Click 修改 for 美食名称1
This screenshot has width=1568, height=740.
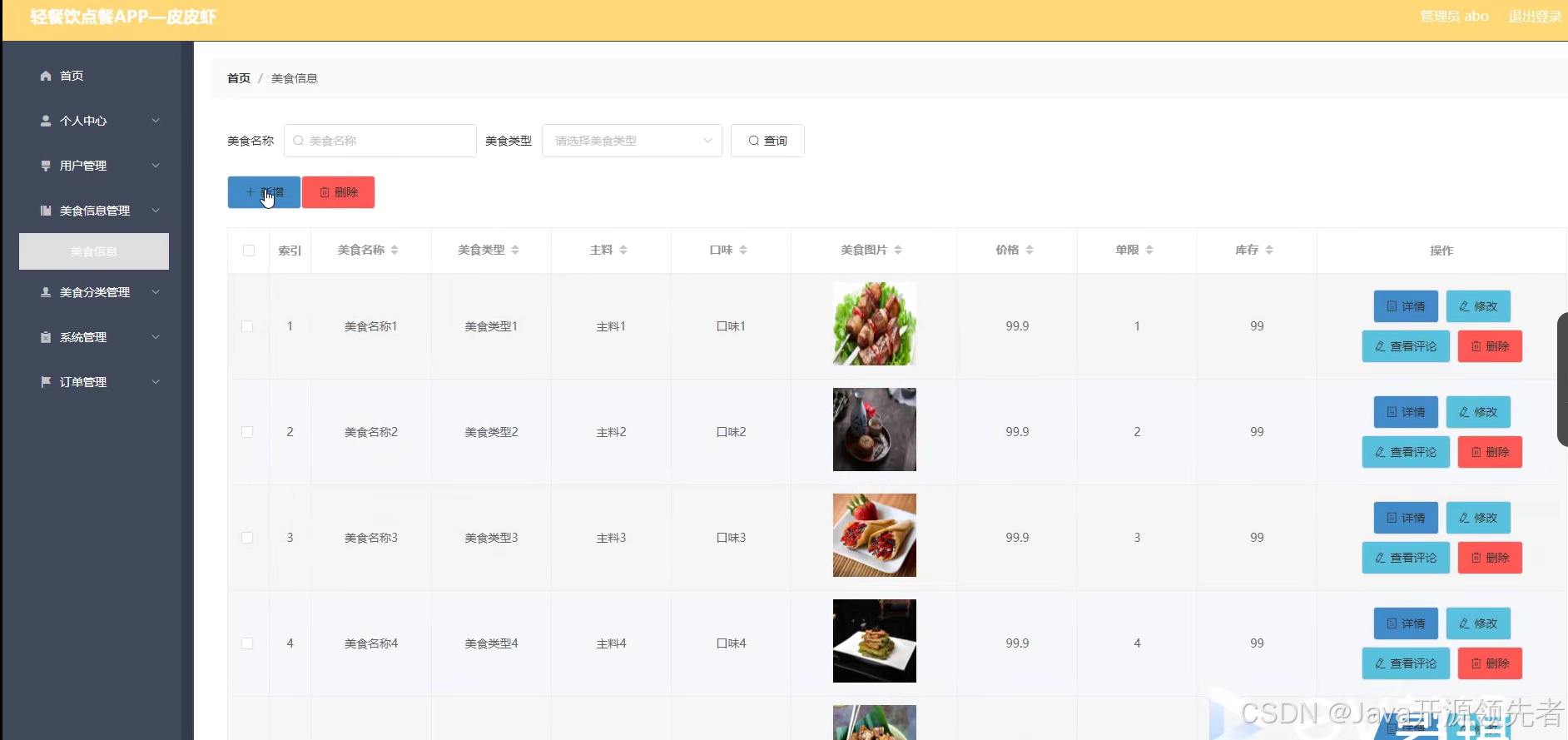tap(1478, 306)
